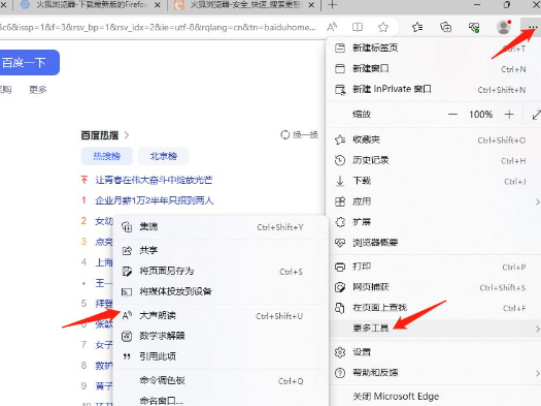Choose 引用此项 in the submenu
The width and height of the screenshot is (541, 406).
(x=221, y=356)
